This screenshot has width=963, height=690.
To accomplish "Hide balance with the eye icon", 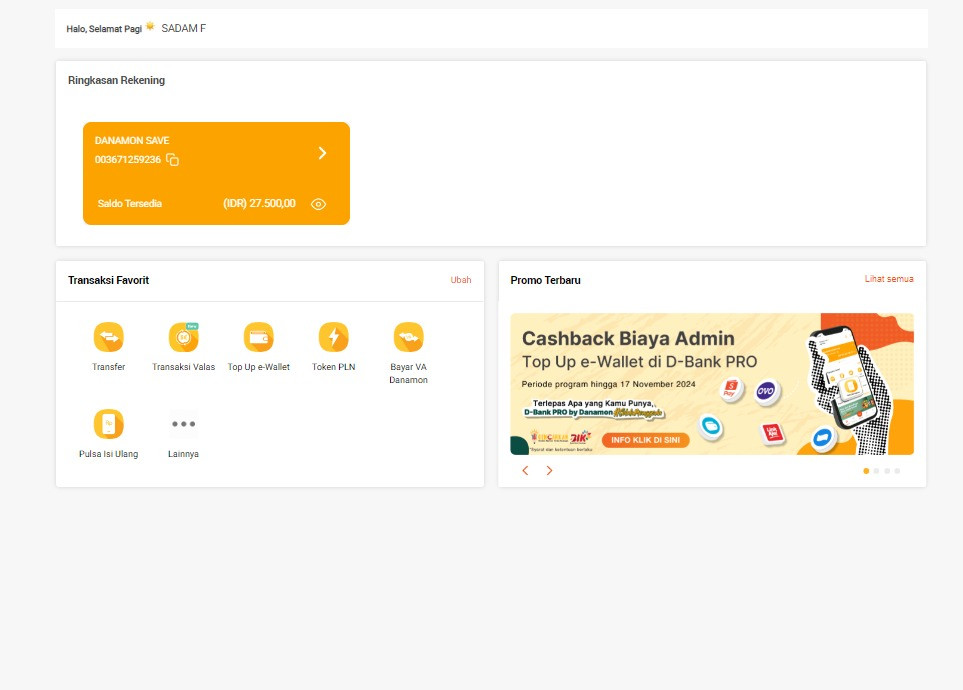I will click(318, 204).
